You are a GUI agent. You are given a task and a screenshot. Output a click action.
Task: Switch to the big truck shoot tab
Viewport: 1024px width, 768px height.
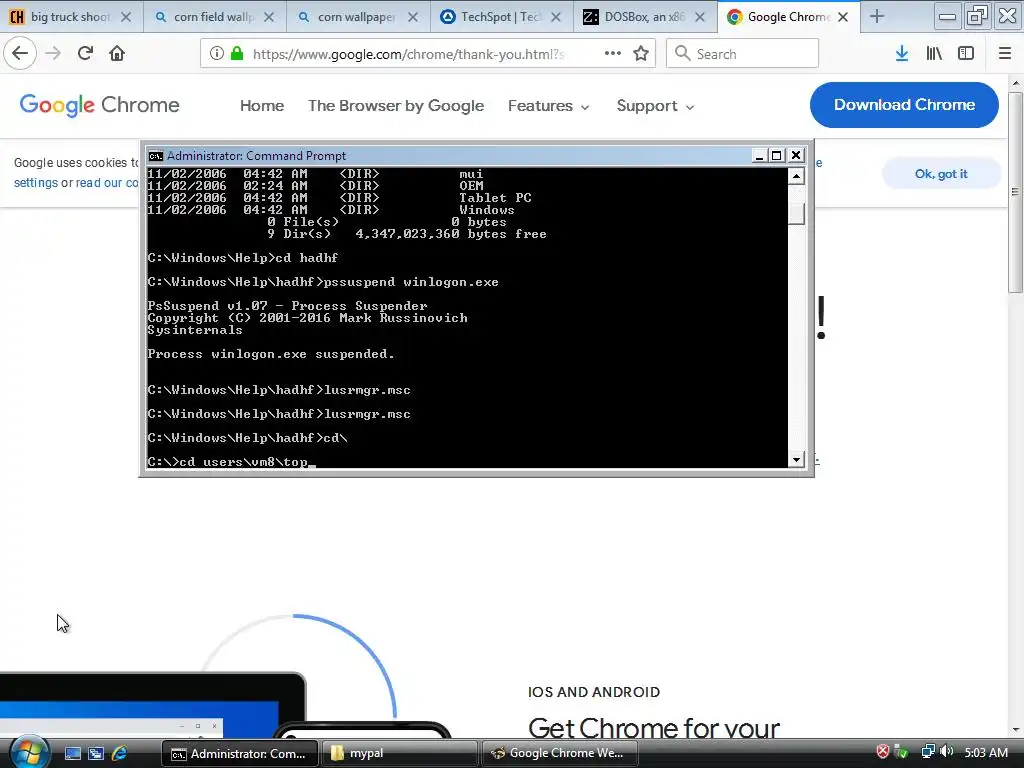pyautogui.click(x=71, y=17)
